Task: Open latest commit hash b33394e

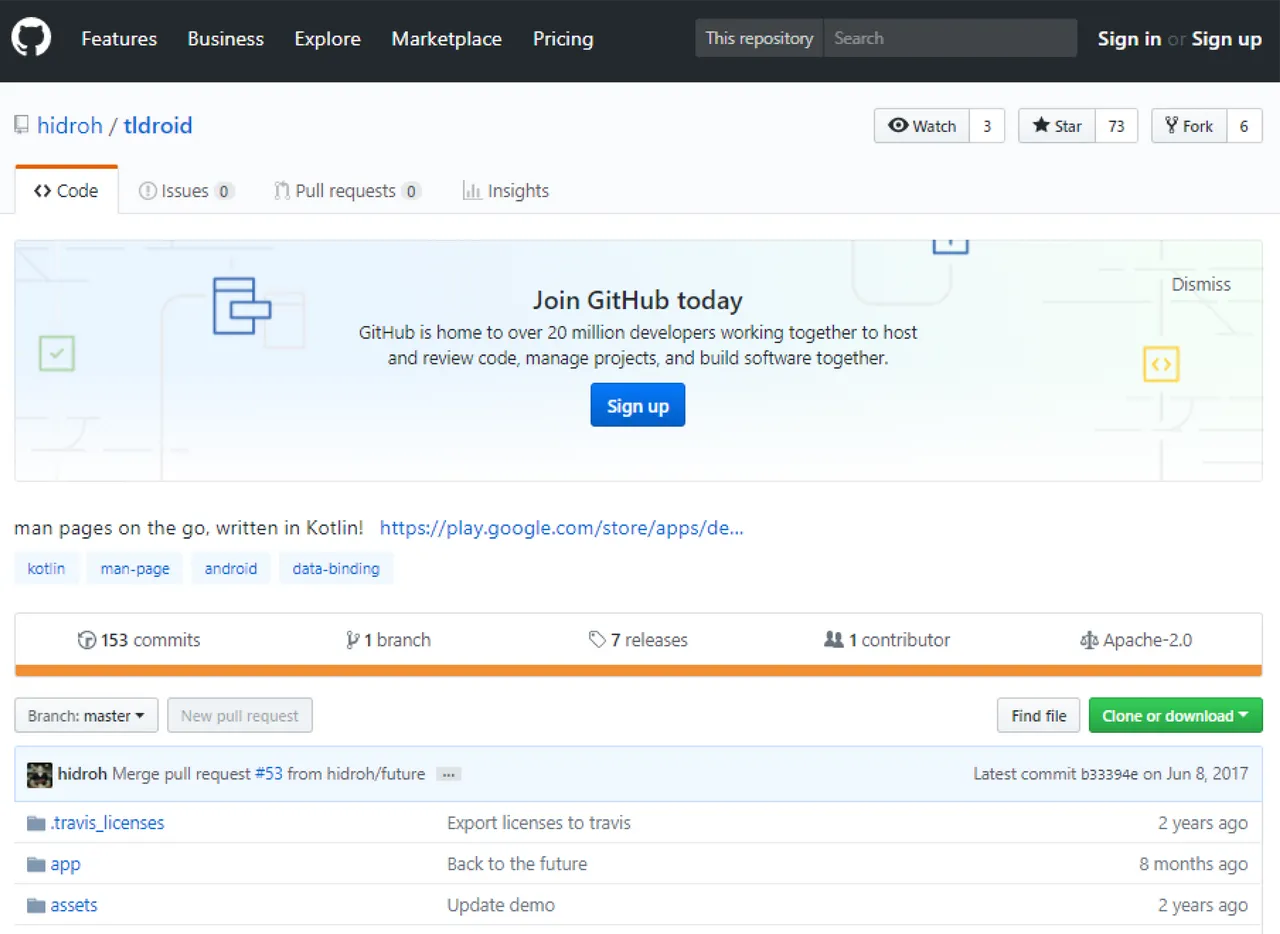Action: (1109, 774)
